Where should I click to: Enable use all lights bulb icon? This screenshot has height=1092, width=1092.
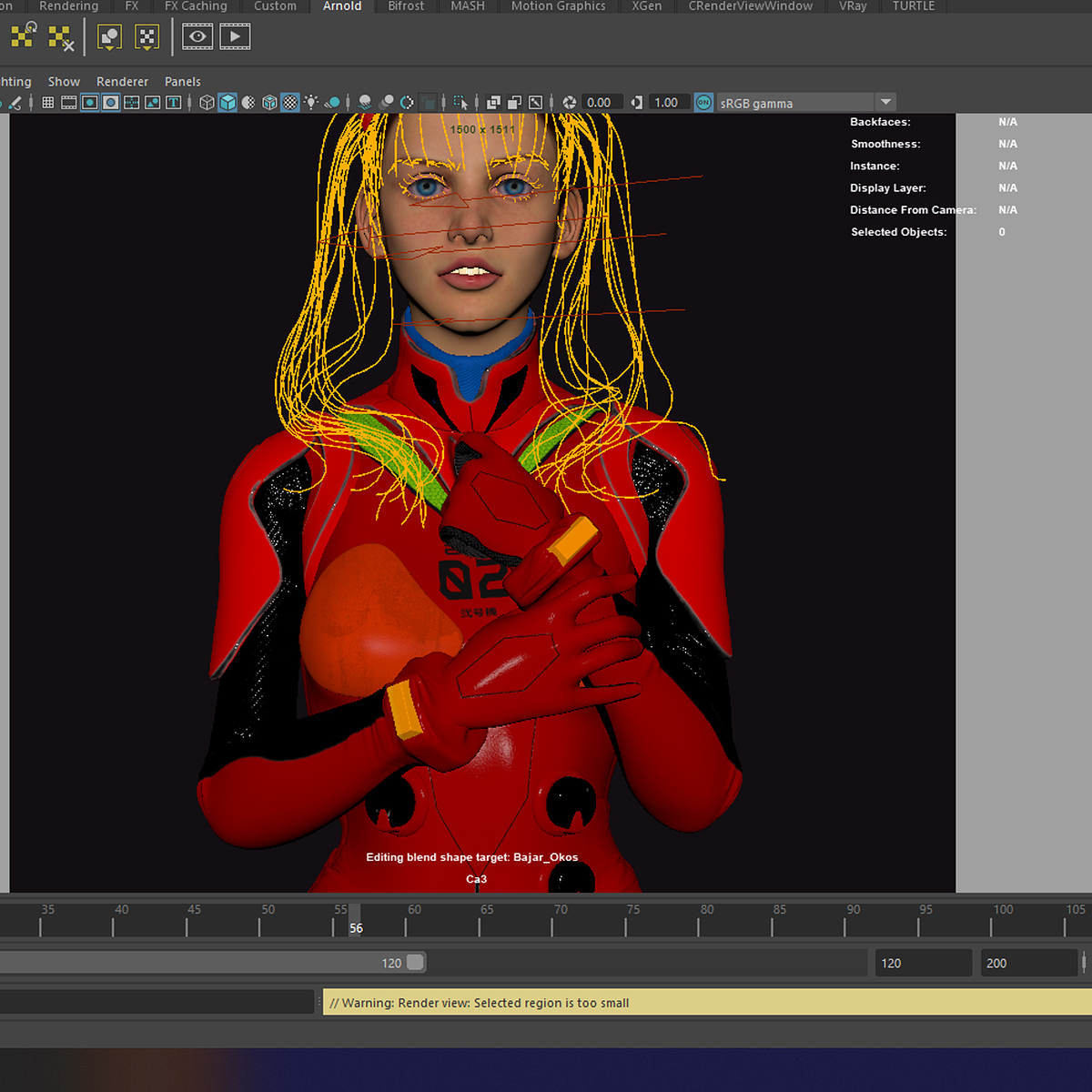[311, 103]
